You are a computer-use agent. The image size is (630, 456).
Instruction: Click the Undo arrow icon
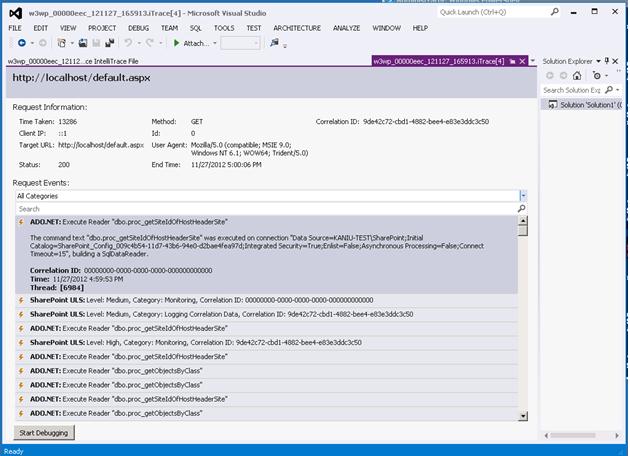click(x=128, y=43)
